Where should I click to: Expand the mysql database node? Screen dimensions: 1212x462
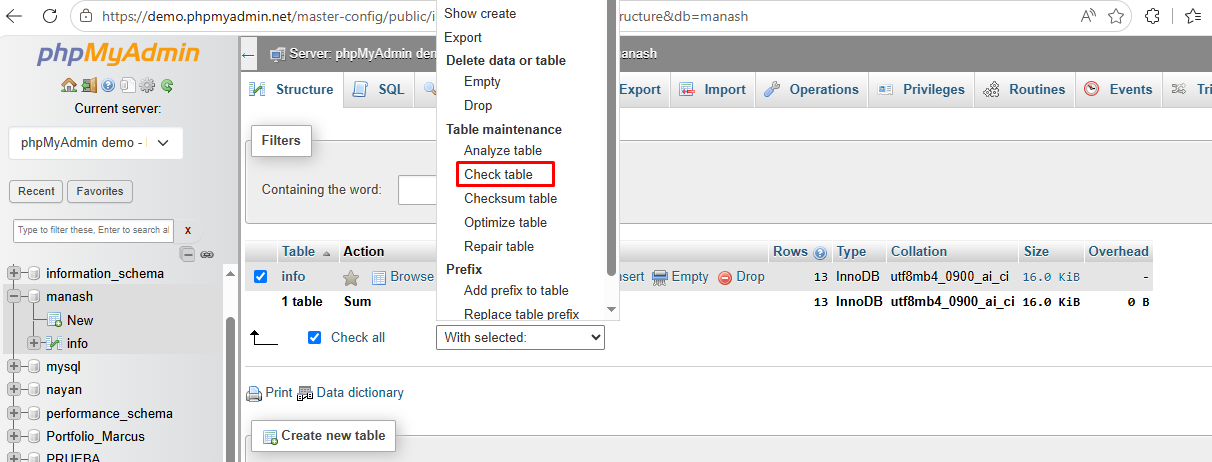(15, 367)
